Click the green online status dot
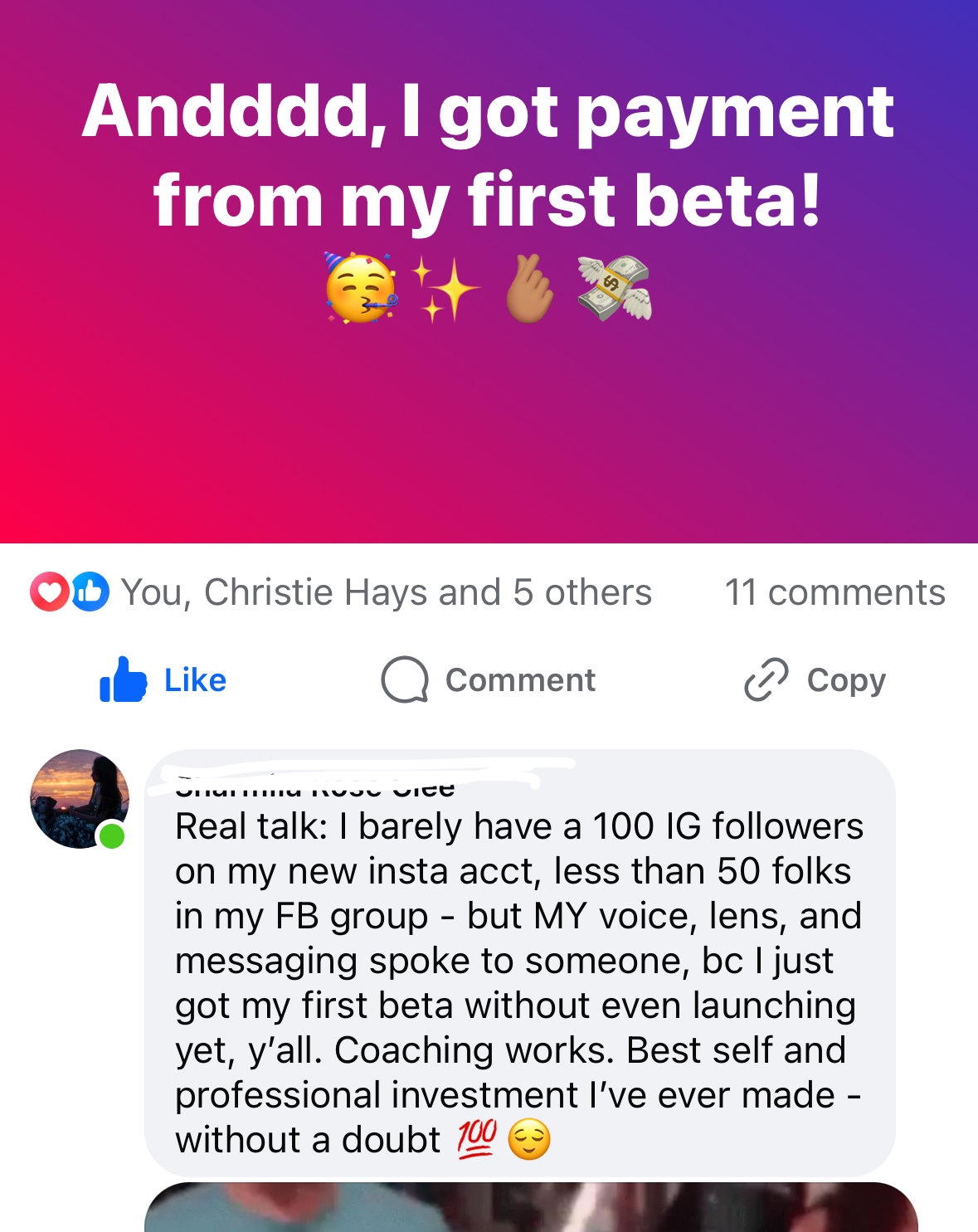The width and height of the screenshot is (978, 1232). click(112, 836)
